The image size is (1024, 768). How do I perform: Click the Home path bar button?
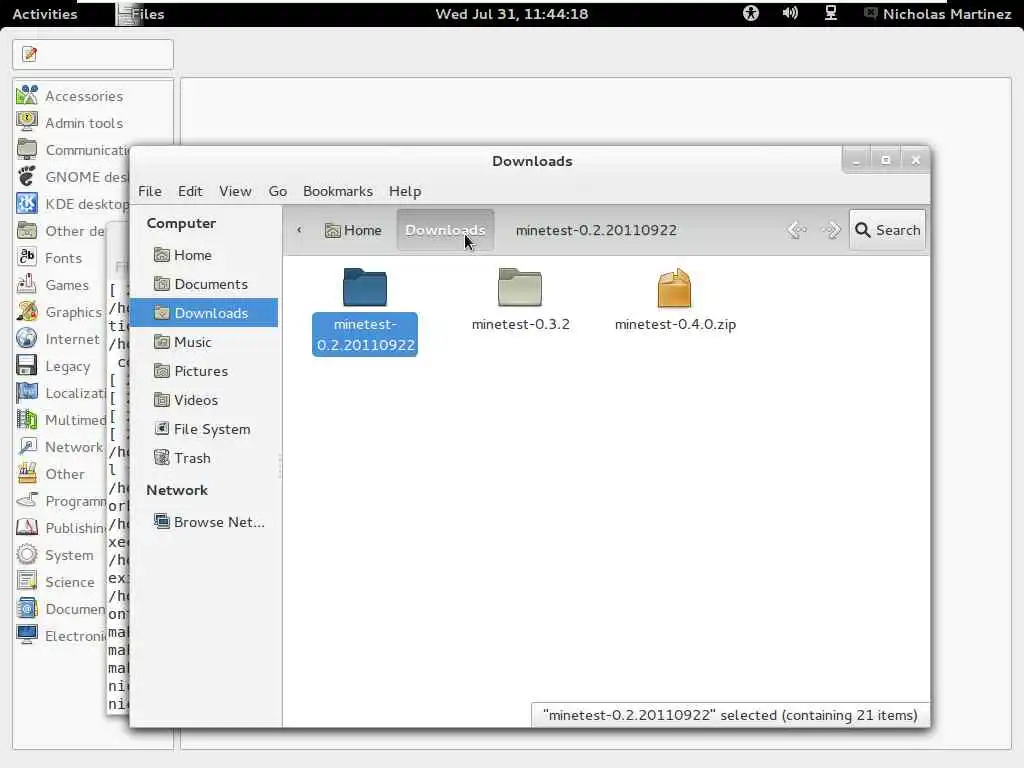point(353,230)
